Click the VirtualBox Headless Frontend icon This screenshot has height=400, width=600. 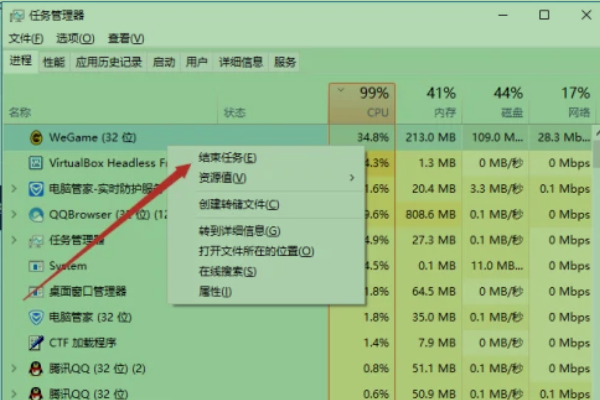(x=36, y=163)
